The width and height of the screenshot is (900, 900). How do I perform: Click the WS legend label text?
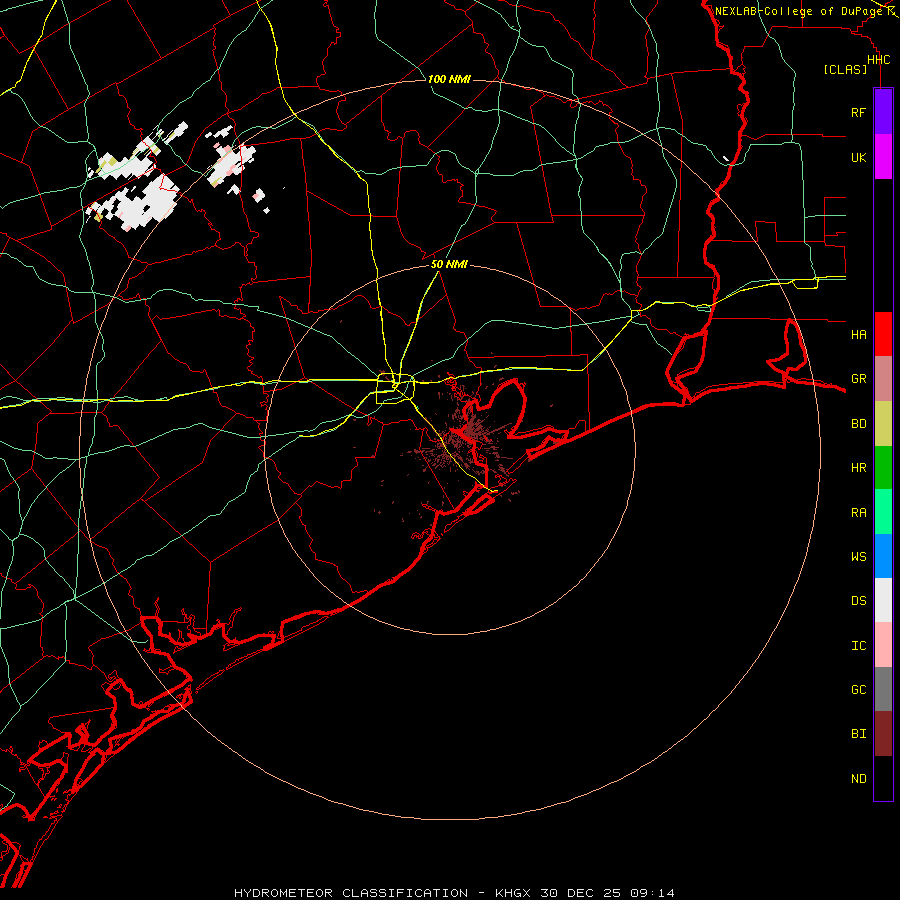tap(858, 556)
